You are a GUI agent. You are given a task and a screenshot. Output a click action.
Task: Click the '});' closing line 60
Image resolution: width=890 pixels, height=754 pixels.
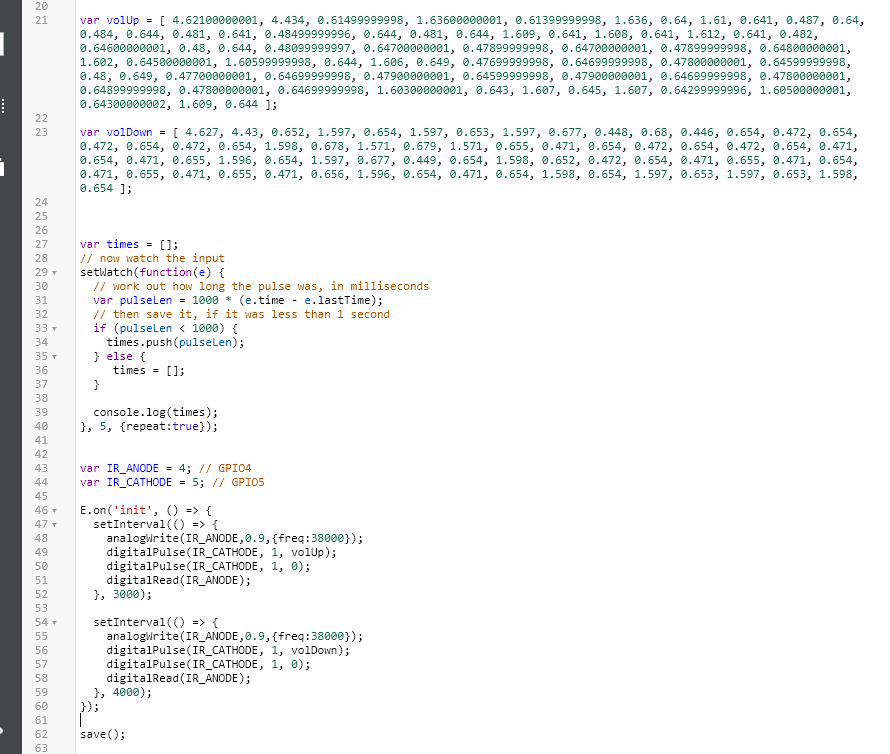click(90, 706)
